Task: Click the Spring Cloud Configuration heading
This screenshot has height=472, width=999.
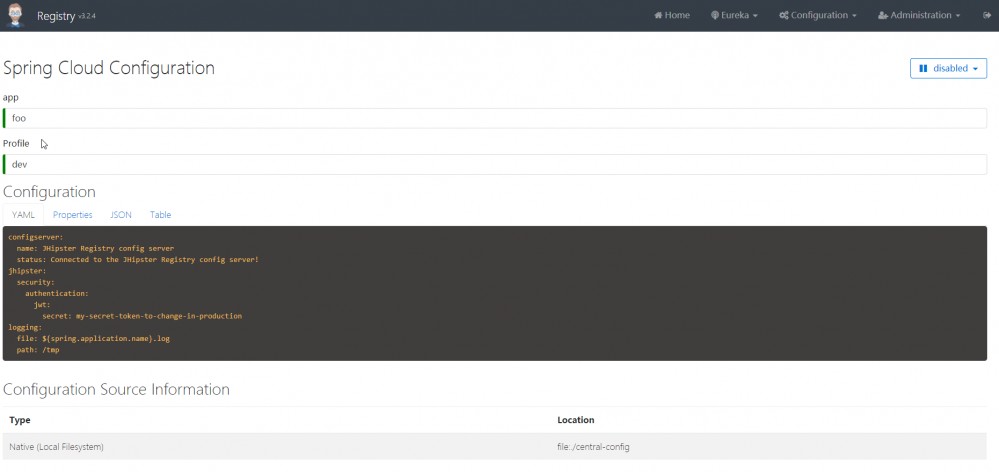Action: tap(109, 68)
